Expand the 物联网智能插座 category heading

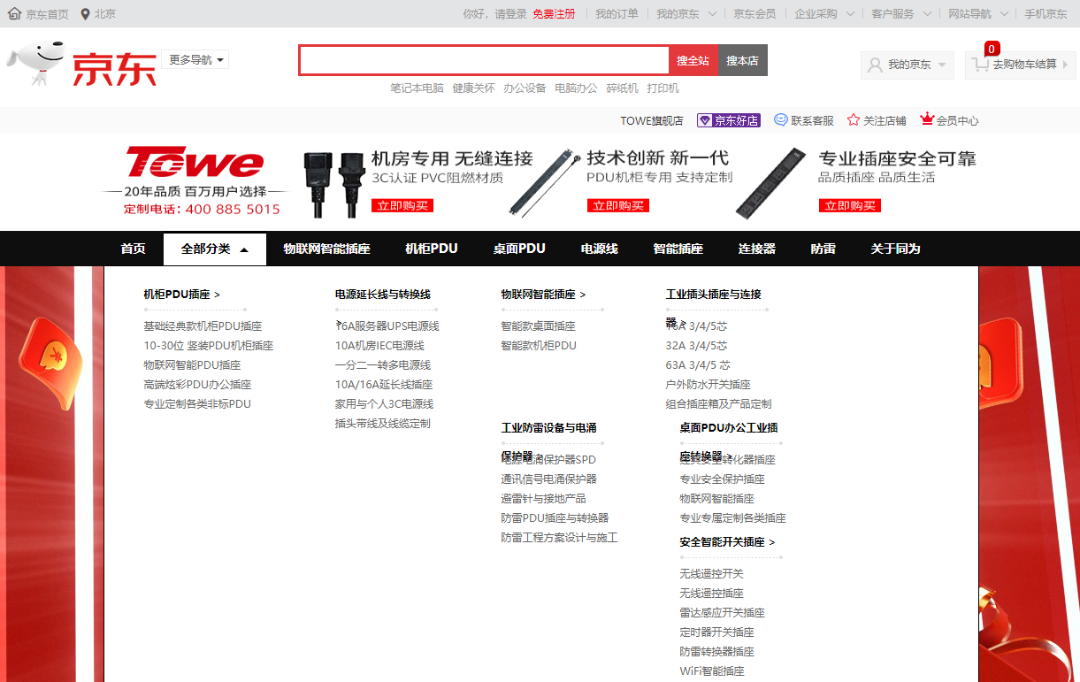click(x=543, y=294)
